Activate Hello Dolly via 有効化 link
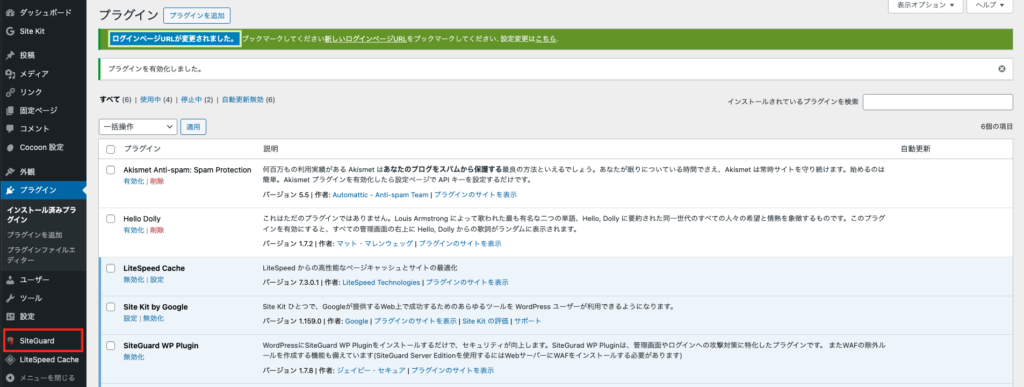The image size is (1024, 387). pos(133,230)
